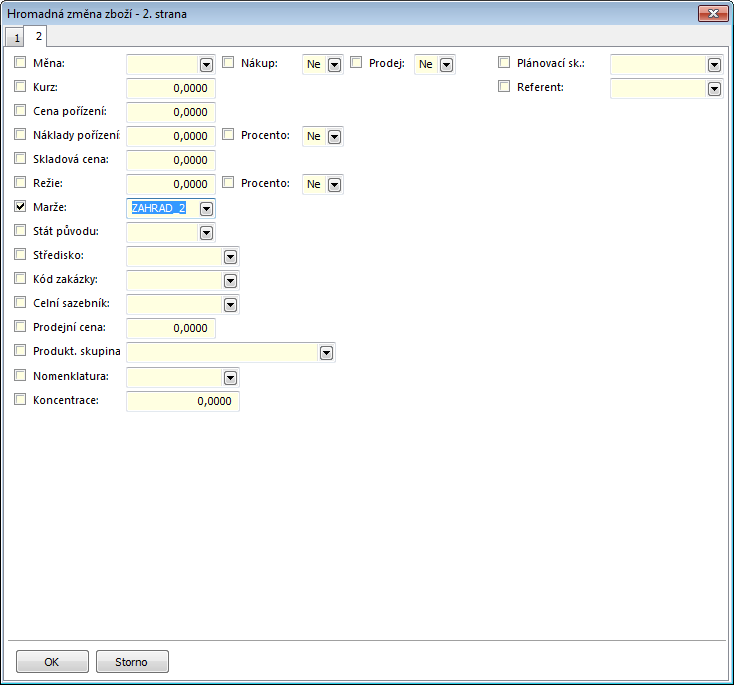This screenshot has height=685, width=734.
Task: Open the Marže dropdown arrow
Action: (206, 209)
